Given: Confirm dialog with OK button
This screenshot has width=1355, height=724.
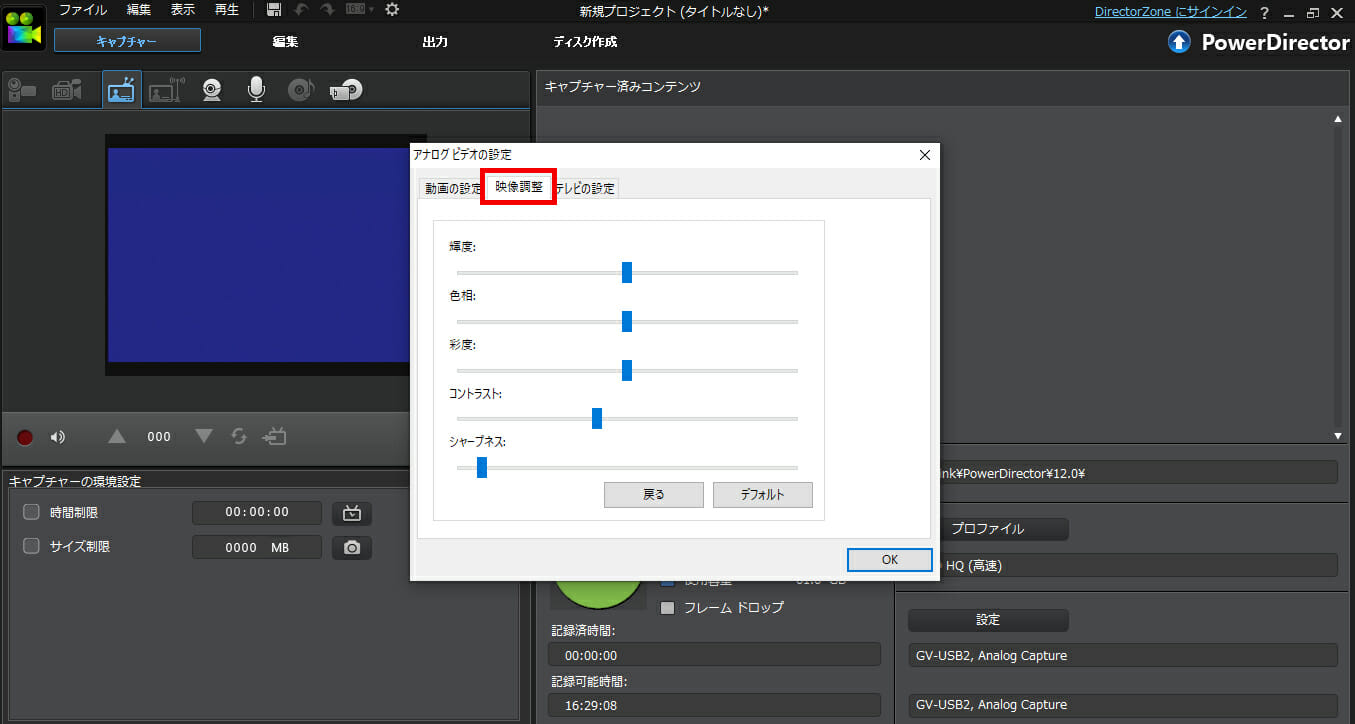Looking at the screenshot, I should click(889, 560).
